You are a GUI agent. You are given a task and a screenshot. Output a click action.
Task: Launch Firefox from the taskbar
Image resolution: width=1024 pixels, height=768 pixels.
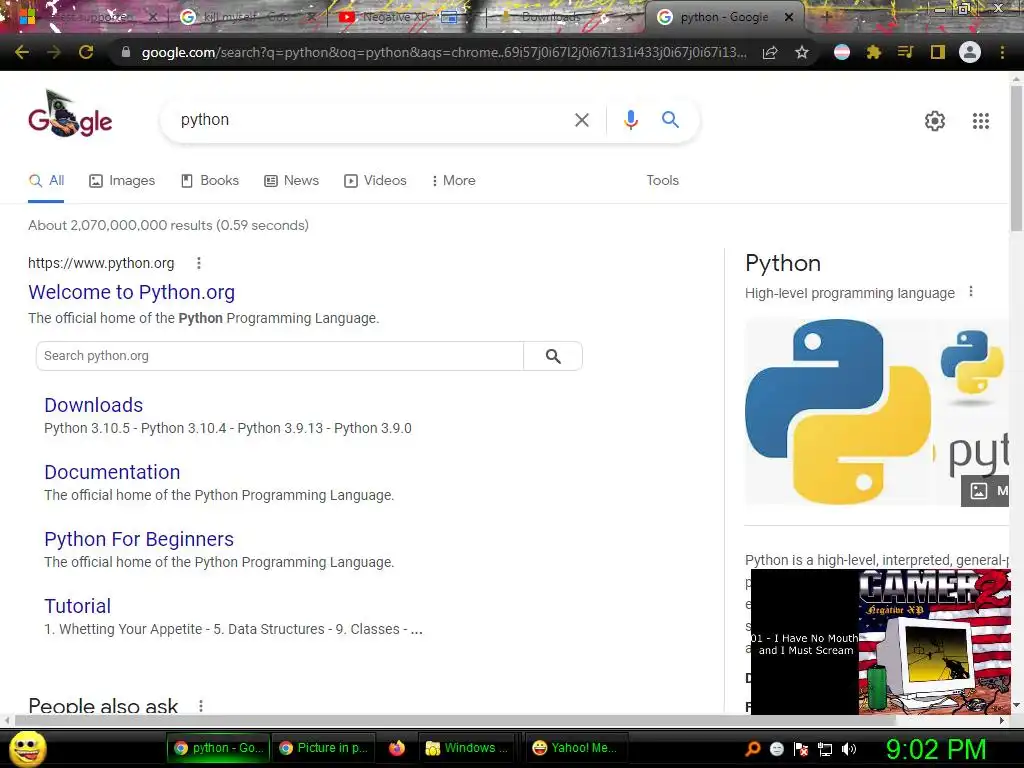(x=396, y=748)
